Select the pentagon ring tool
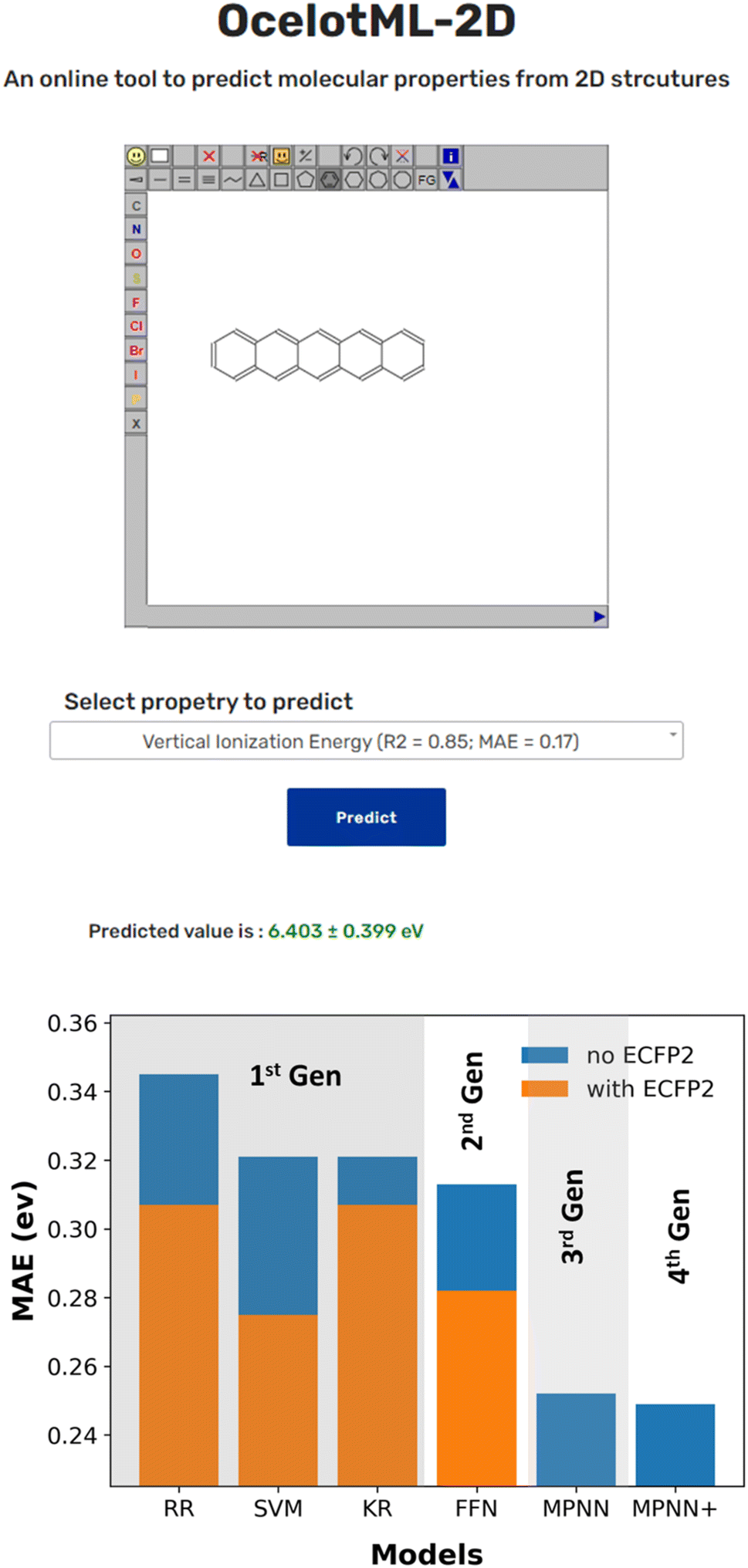This screenshot has height=1568, width=748. (x=306, y=180)
